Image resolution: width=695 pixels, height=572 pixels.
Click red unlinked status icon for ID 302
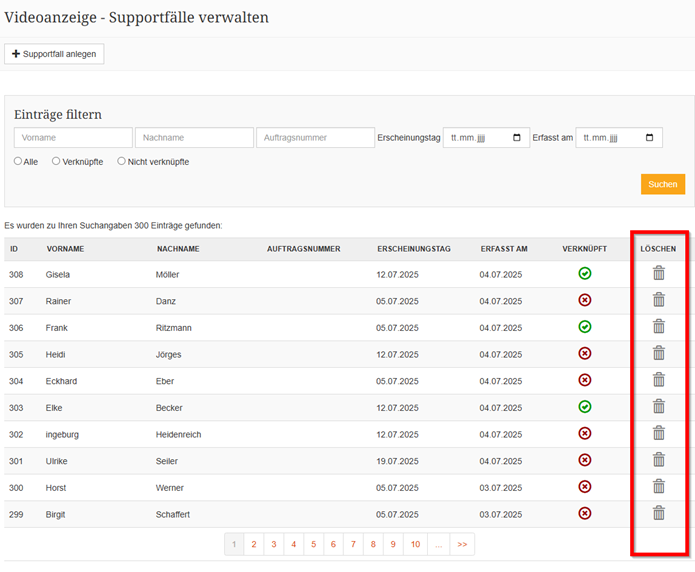[585, 433]
